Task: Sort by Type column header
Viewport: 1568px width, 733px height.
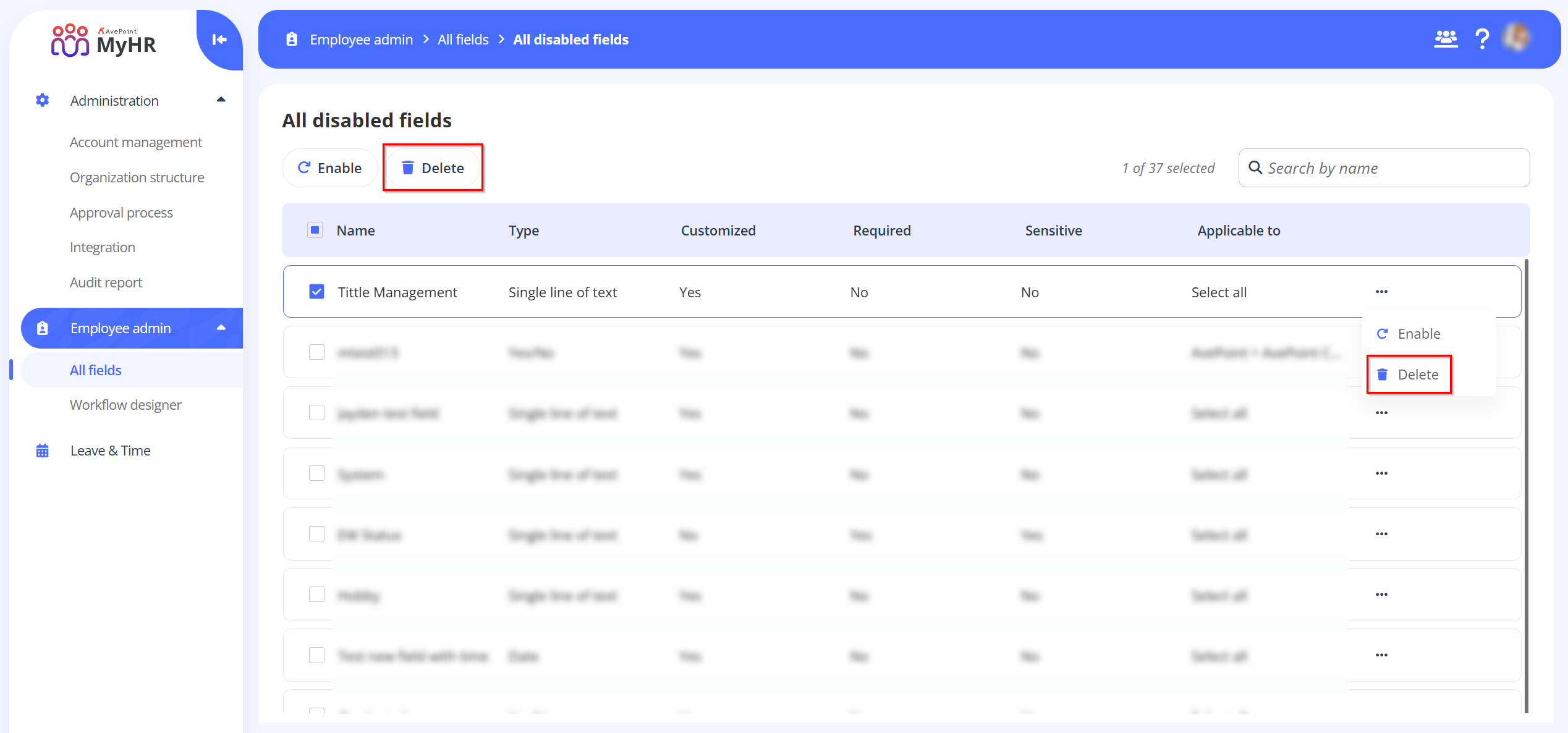Action: [x=523, y=231]
